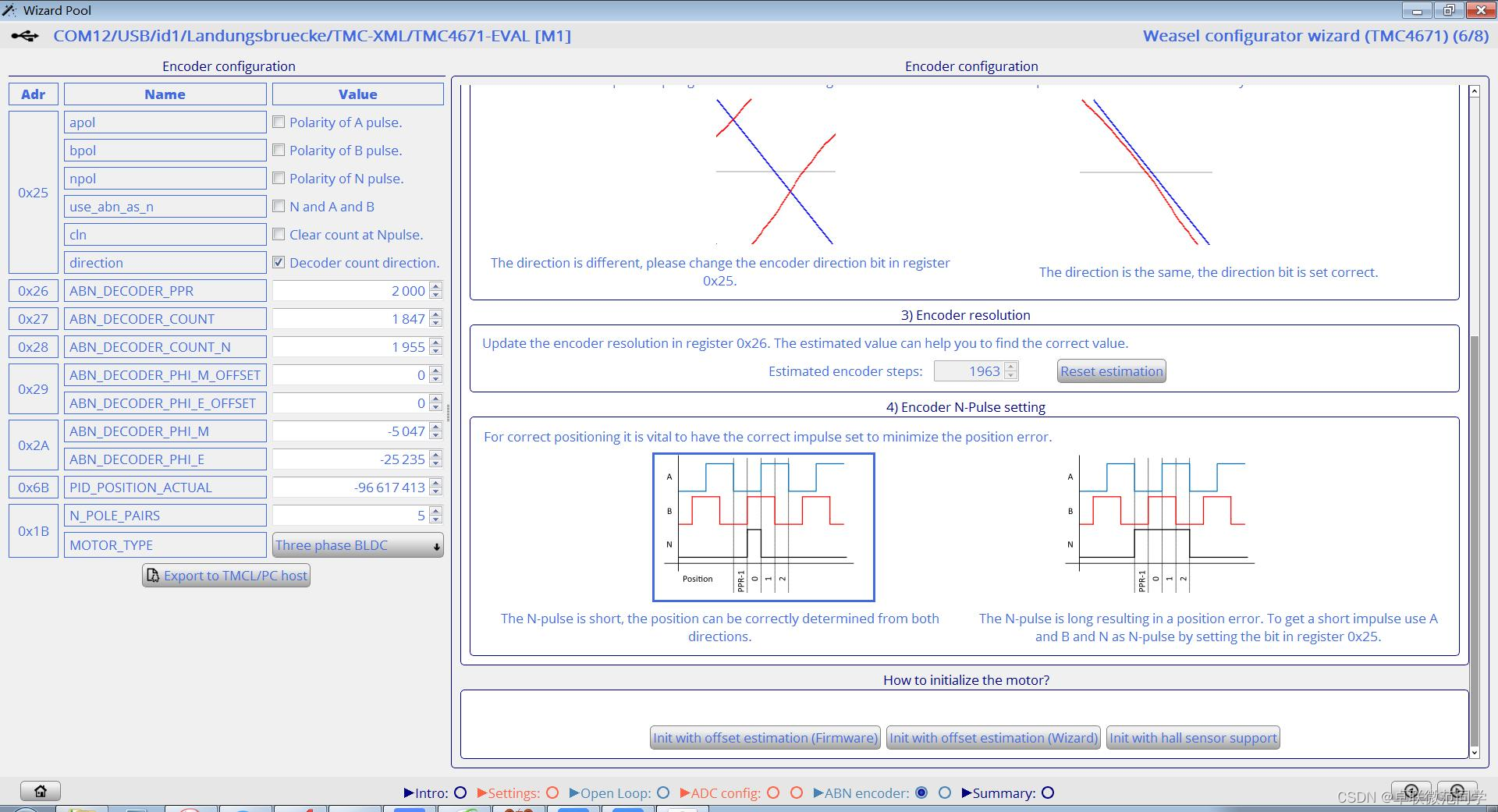1498x812 pixels.
Task: Select first ABN encoder radio button
Action: pos(921,792)
